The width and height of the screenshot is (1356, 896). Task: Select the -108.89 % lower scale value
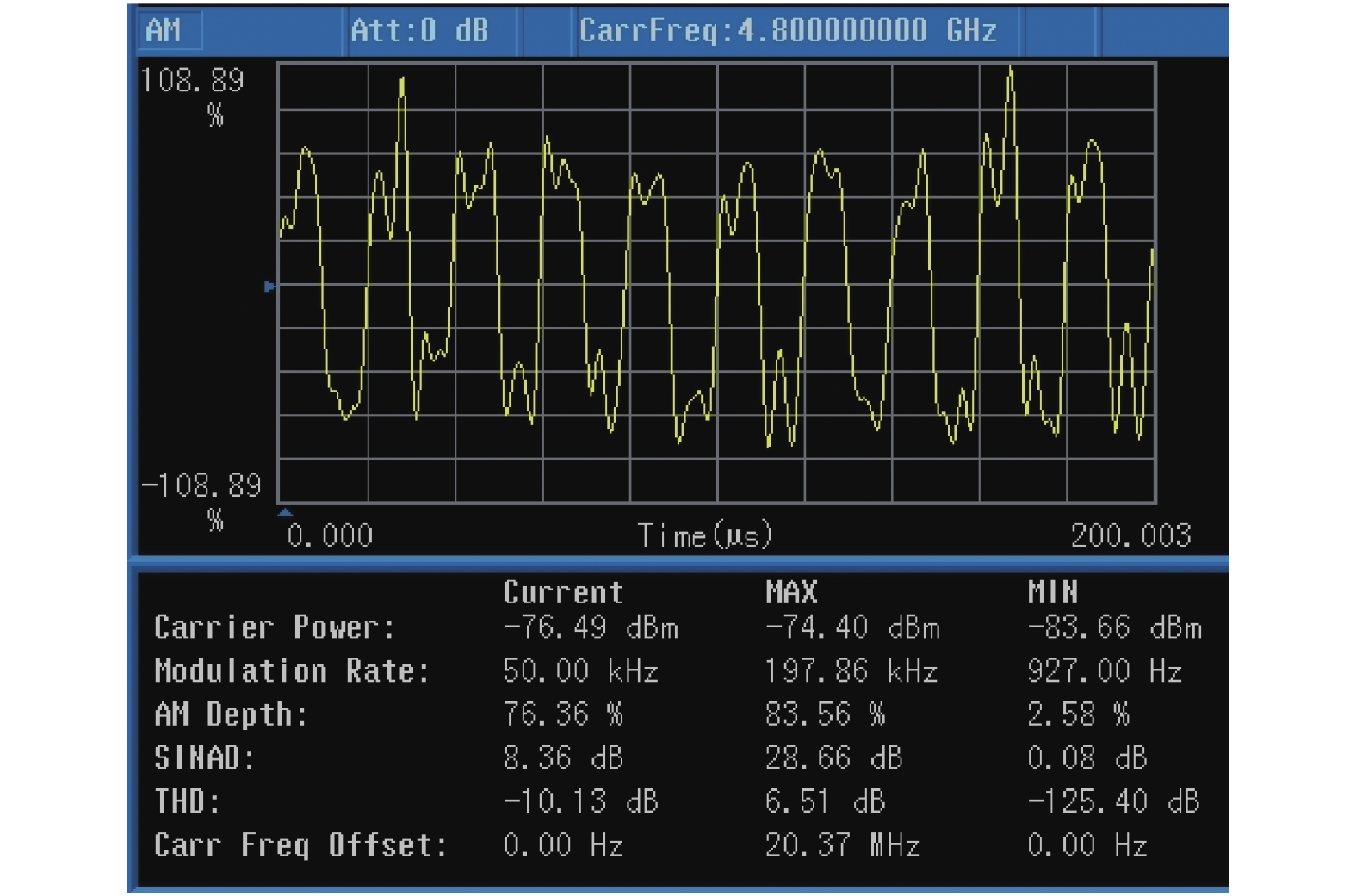tap(201, 486)
